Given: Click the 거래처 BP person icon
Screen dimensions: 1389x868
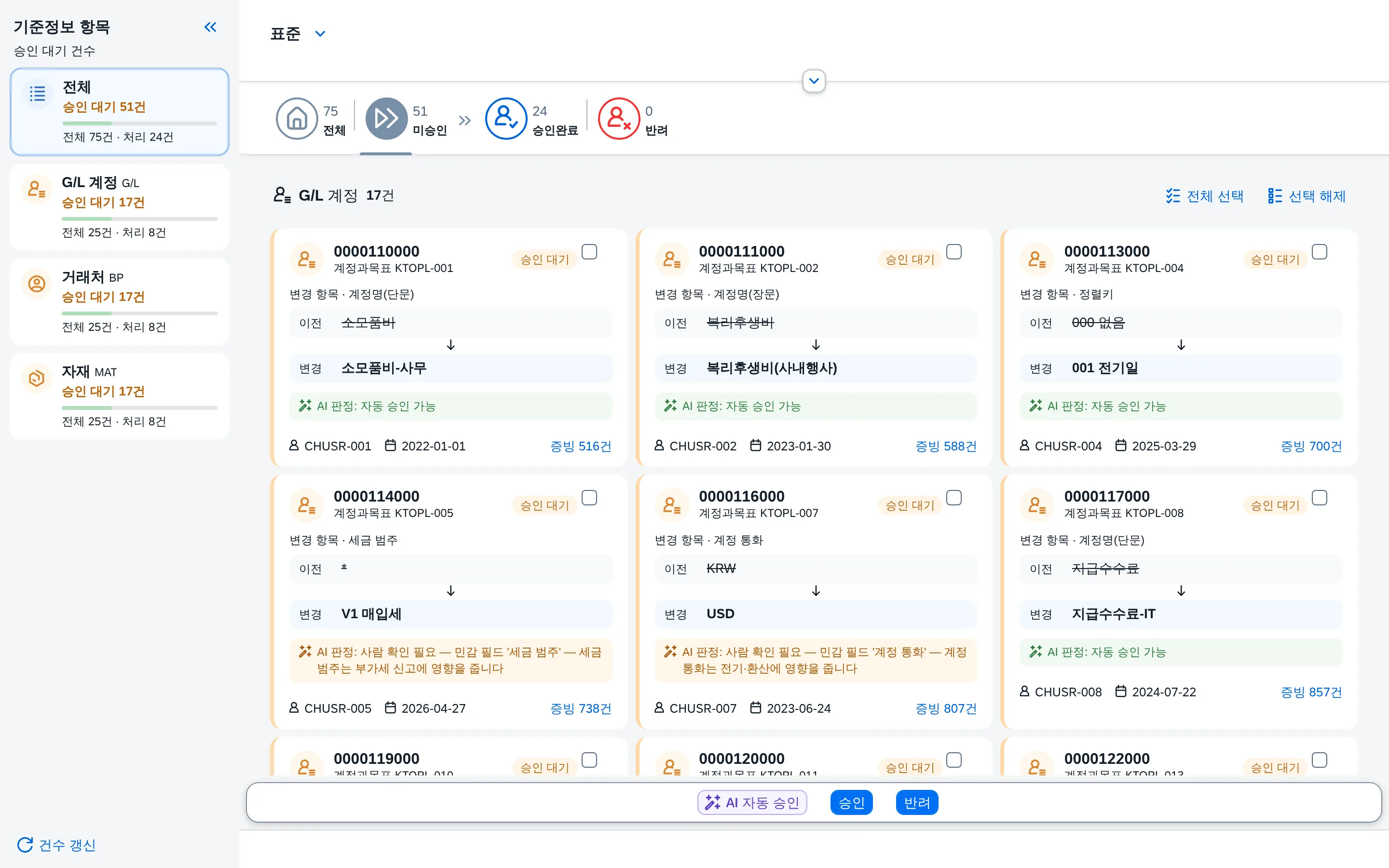Looking at the screenshot, I should pos(37,284).
